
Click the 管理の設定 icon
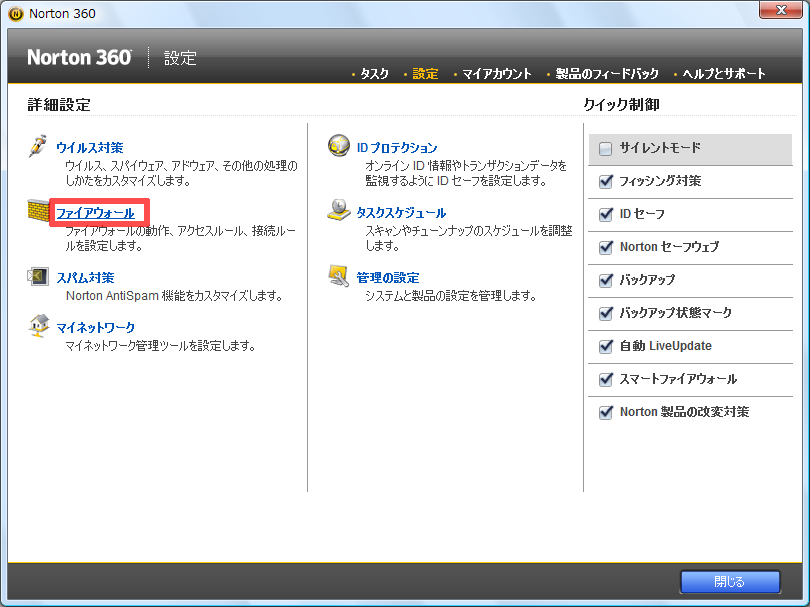pyautogui.click(x=339, y=277)
